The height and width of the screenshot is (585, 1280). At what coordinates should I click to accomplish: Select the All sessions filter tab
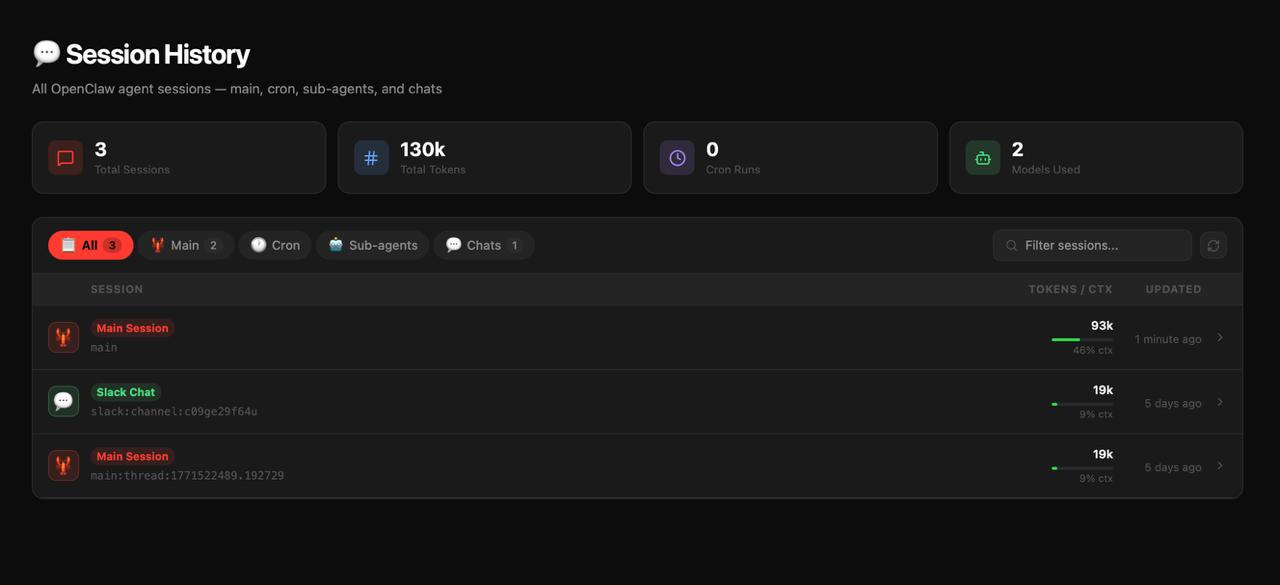(90, 245)
